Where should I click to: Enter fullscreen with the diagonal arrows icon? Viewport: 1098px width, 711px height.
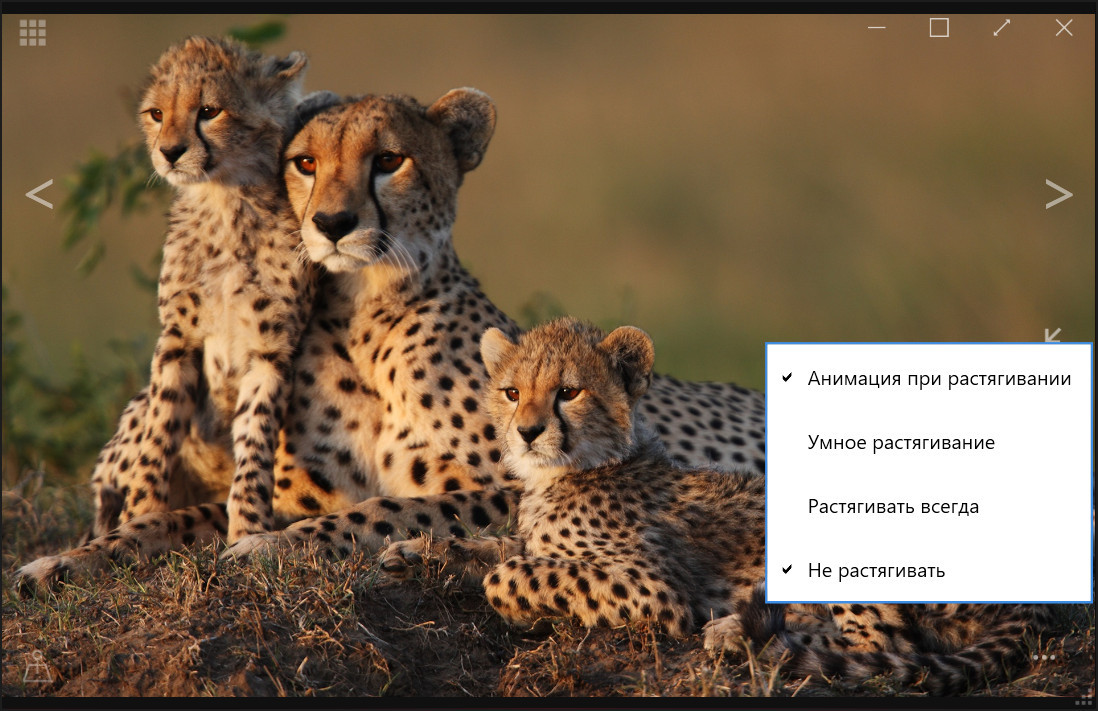click(1001, 28)
